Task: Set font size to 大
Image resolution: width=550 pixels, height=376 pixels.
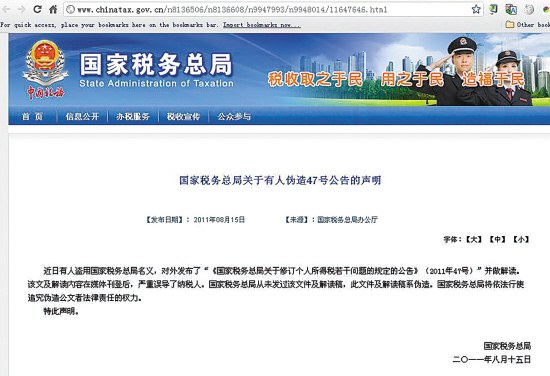Action: [474, 240]
